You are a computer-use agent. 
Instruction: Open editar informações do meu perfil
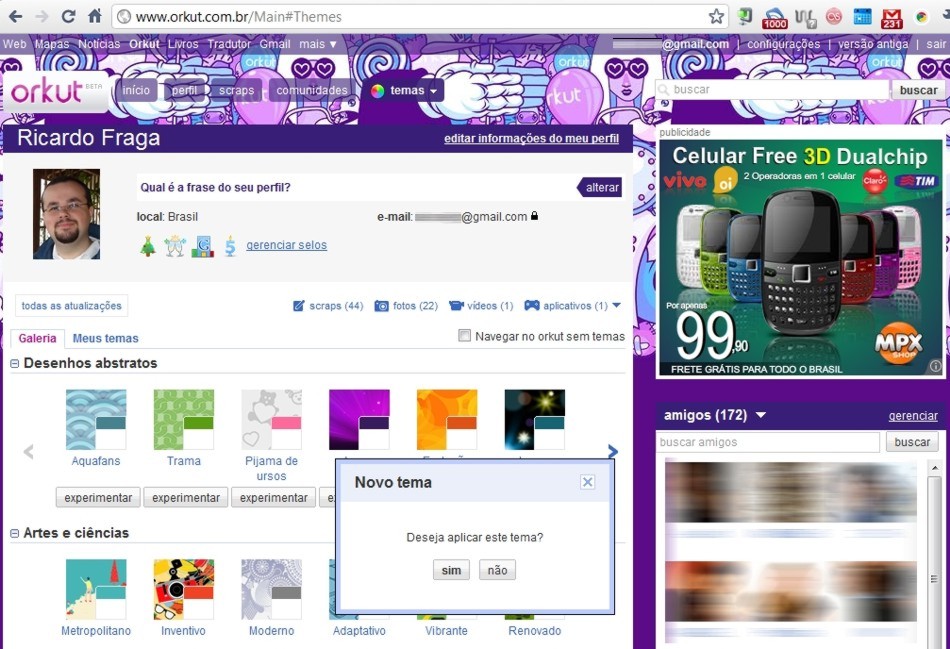(532, 137)
